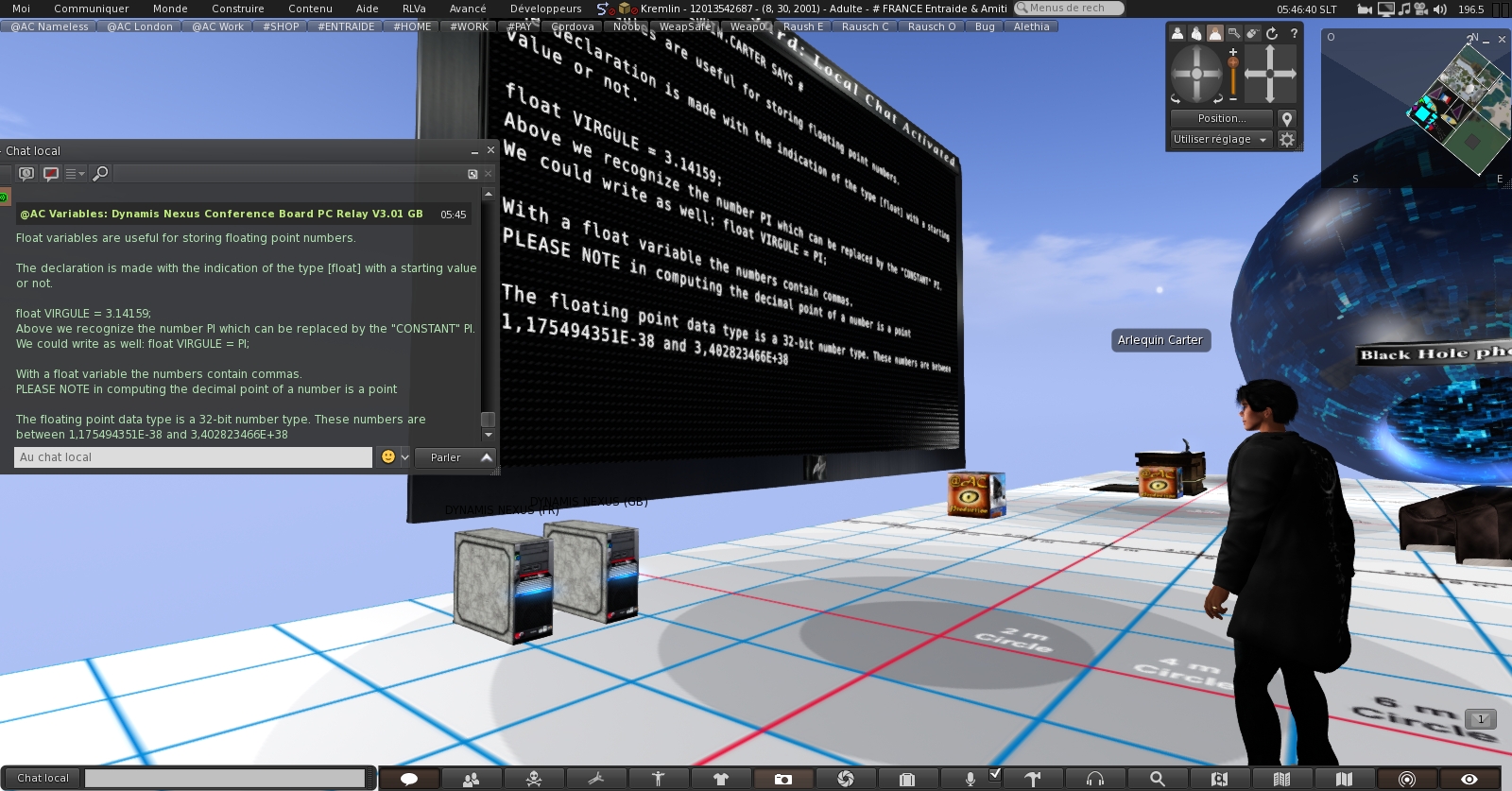Click the people/friends icon in bottom toolbar

pyautogui.click(x=471, y=779)
